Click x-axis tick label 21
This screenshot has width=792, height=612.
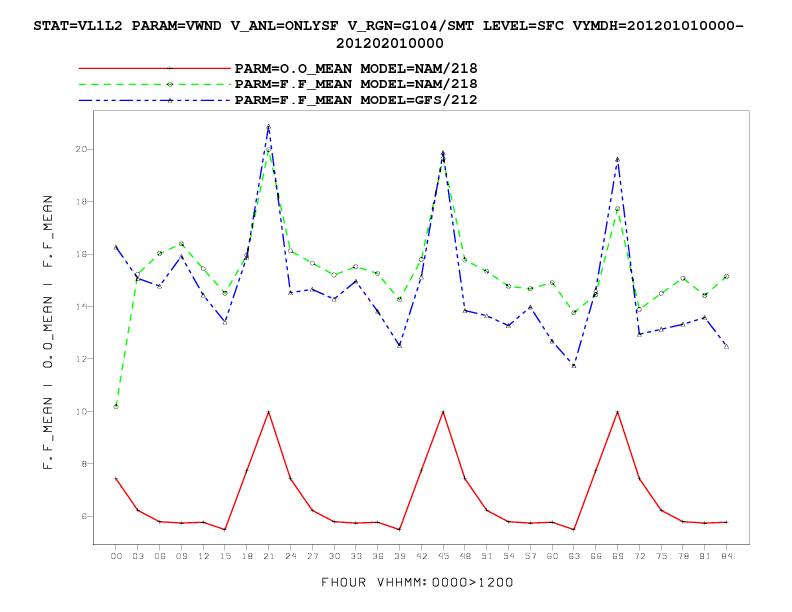coord(269,556)
